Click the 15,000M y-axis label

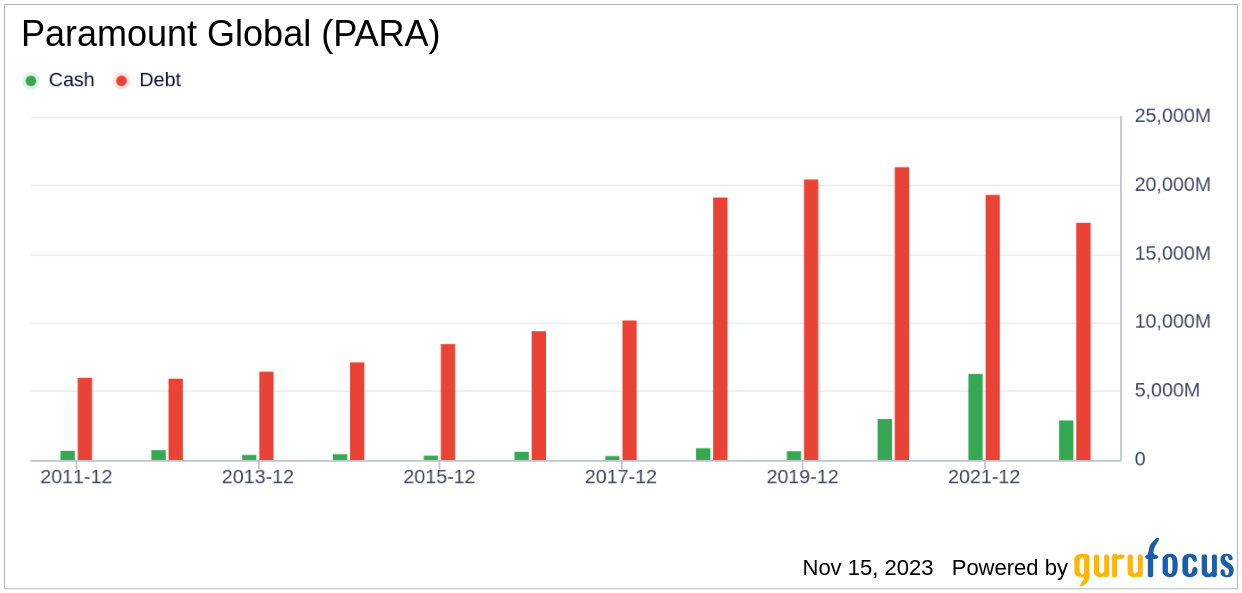tap(1172, 254)
